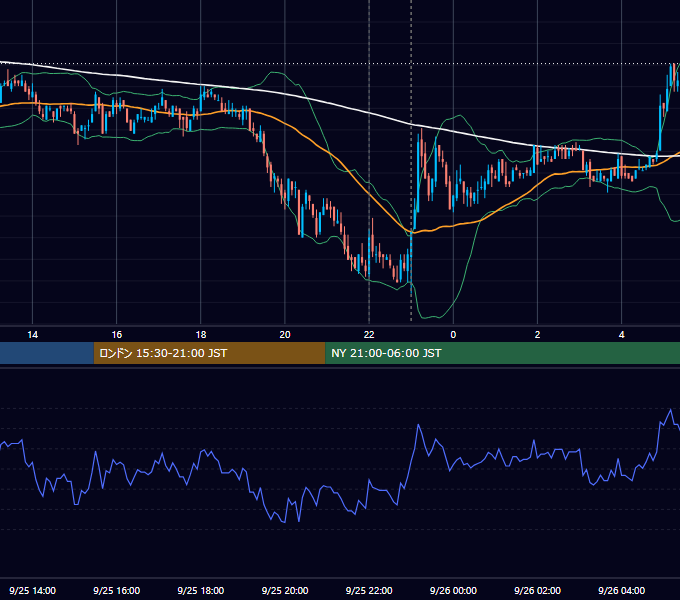680x600 pixels.
Task: Click the ロンドン 15:30-21:00 JST session bar
Action: point(209,353)
